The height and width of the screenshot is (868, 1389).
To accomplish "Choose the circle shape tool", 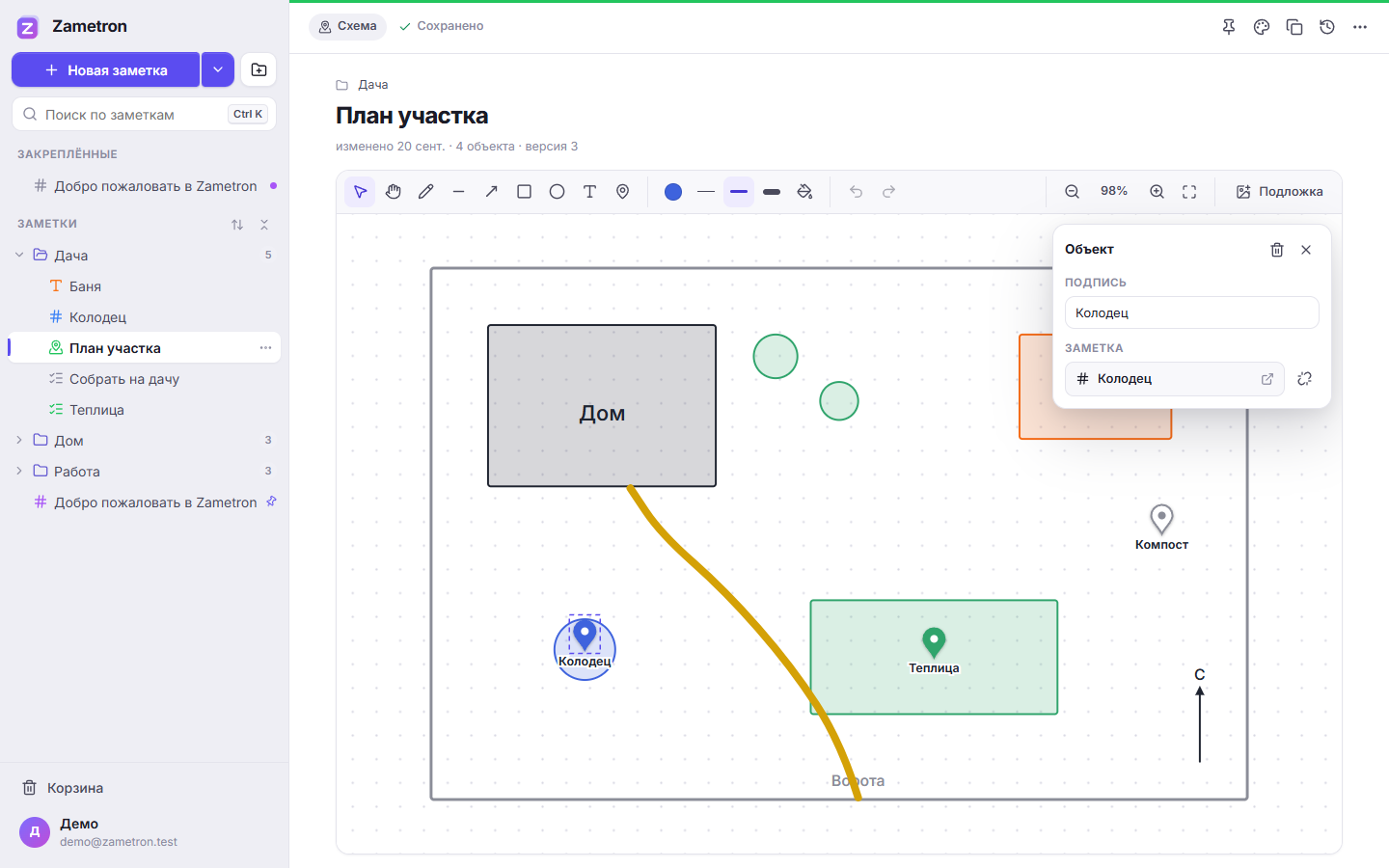I will [x=557, y=192].
